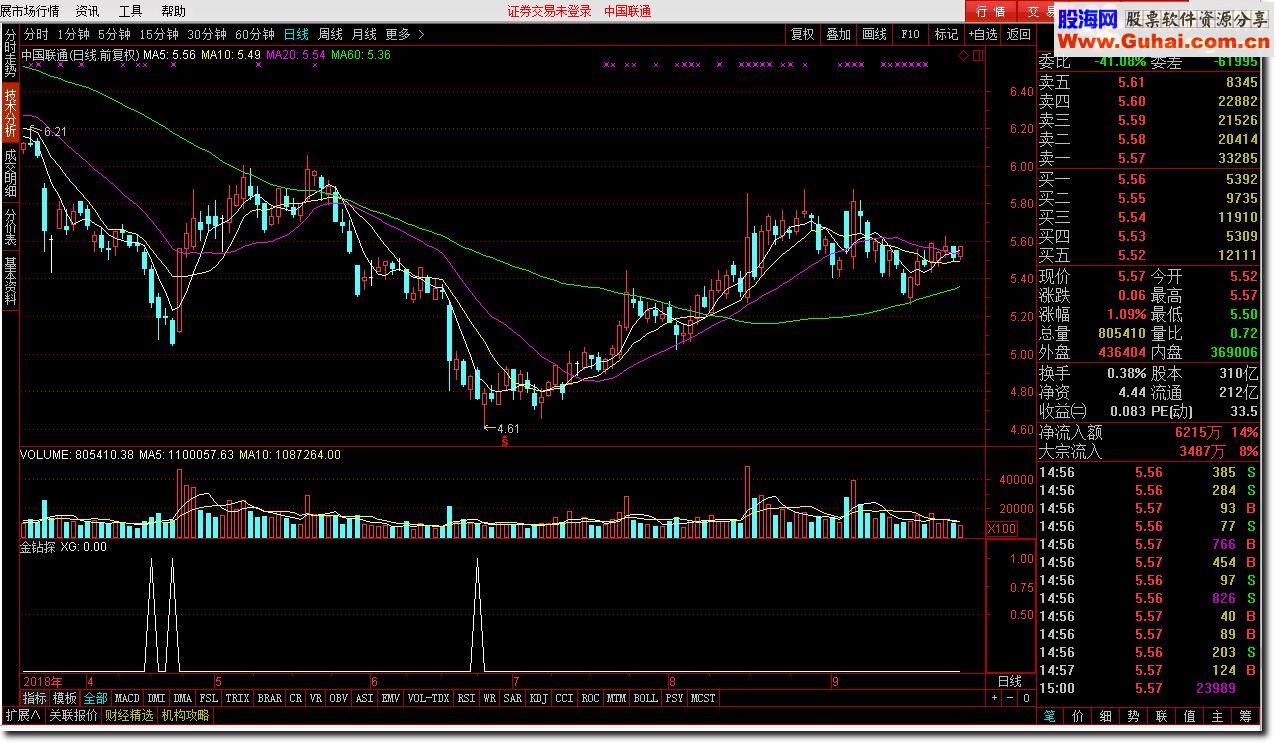Click the 标记 mark button
The width and height of the screenshot is (1276, 744).
click(x=946, y=34)
